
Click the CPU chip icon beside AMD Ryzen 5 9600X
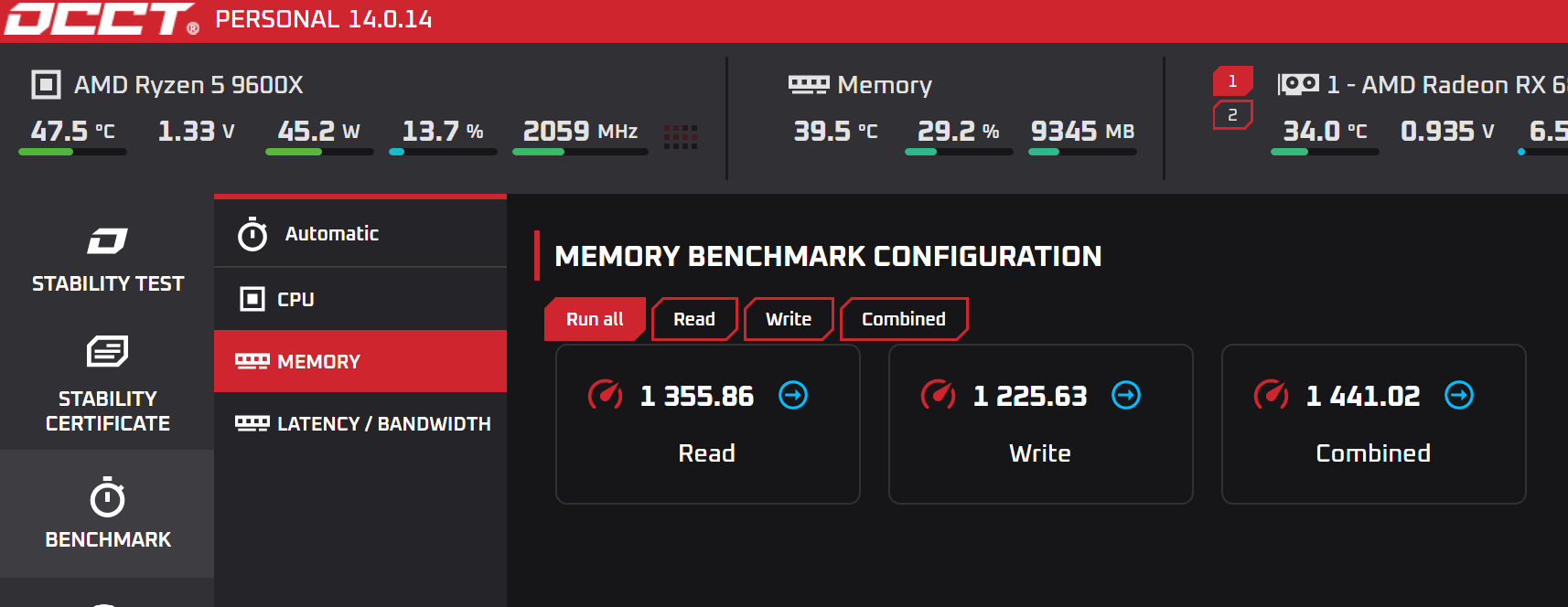tap(46, 85)
